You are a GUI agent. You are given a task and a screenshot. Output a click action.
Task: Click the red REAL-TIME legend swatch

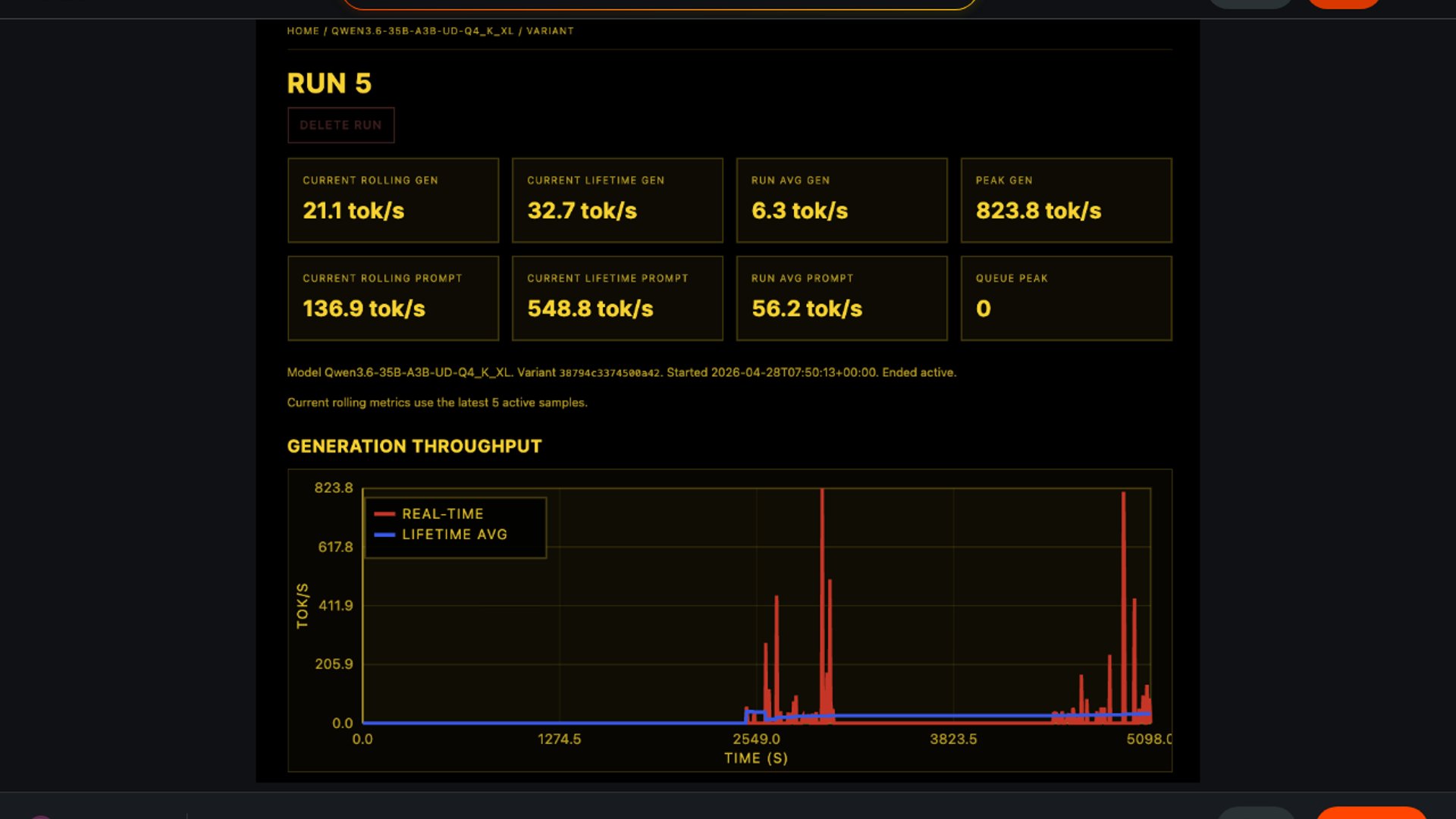click(x=384, y=514)
